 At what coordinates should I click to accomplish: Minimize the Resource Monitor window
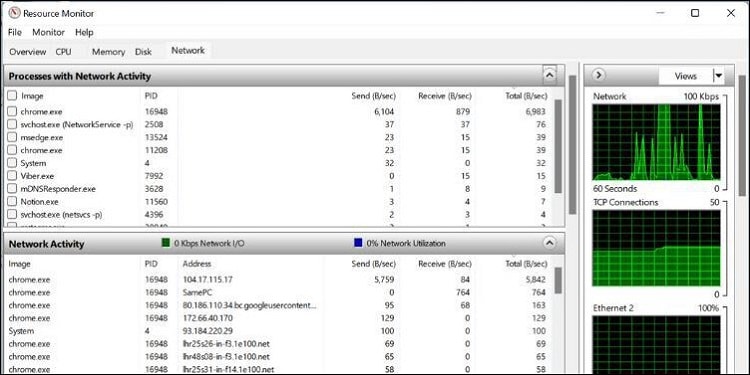pos(661,13)
